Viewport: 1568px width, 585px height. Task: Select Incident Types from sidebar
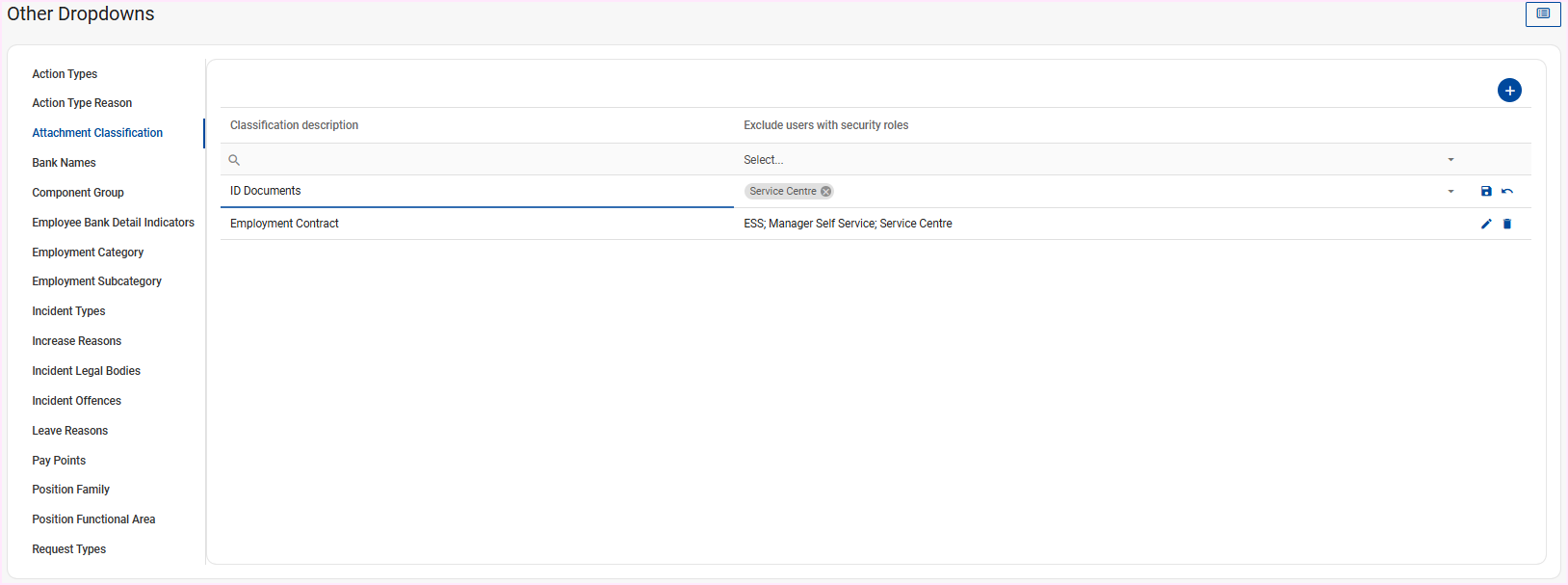coord(68,311)
